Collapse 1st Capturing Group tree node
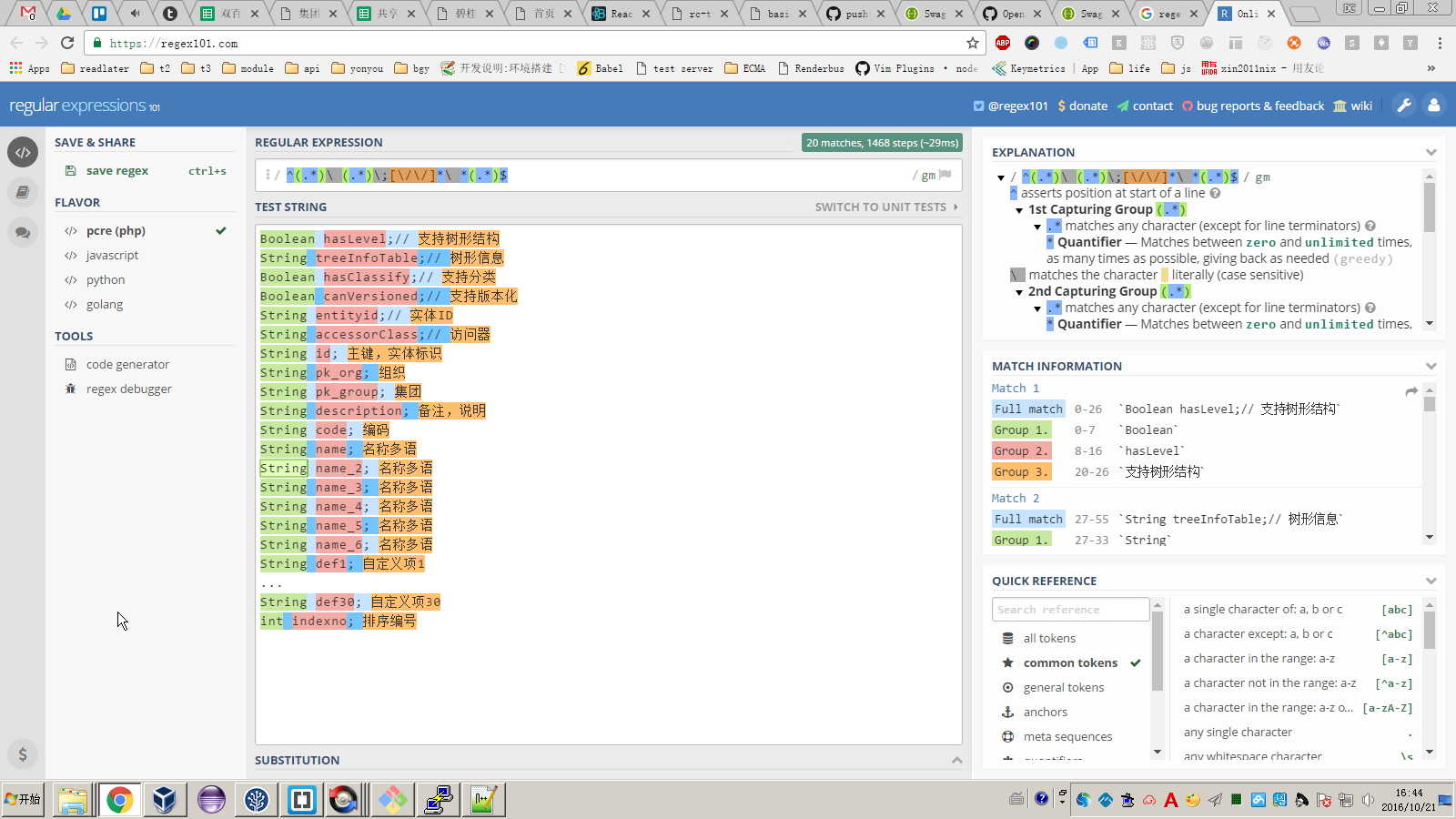1456x819 pixels. coord(1019,210)
